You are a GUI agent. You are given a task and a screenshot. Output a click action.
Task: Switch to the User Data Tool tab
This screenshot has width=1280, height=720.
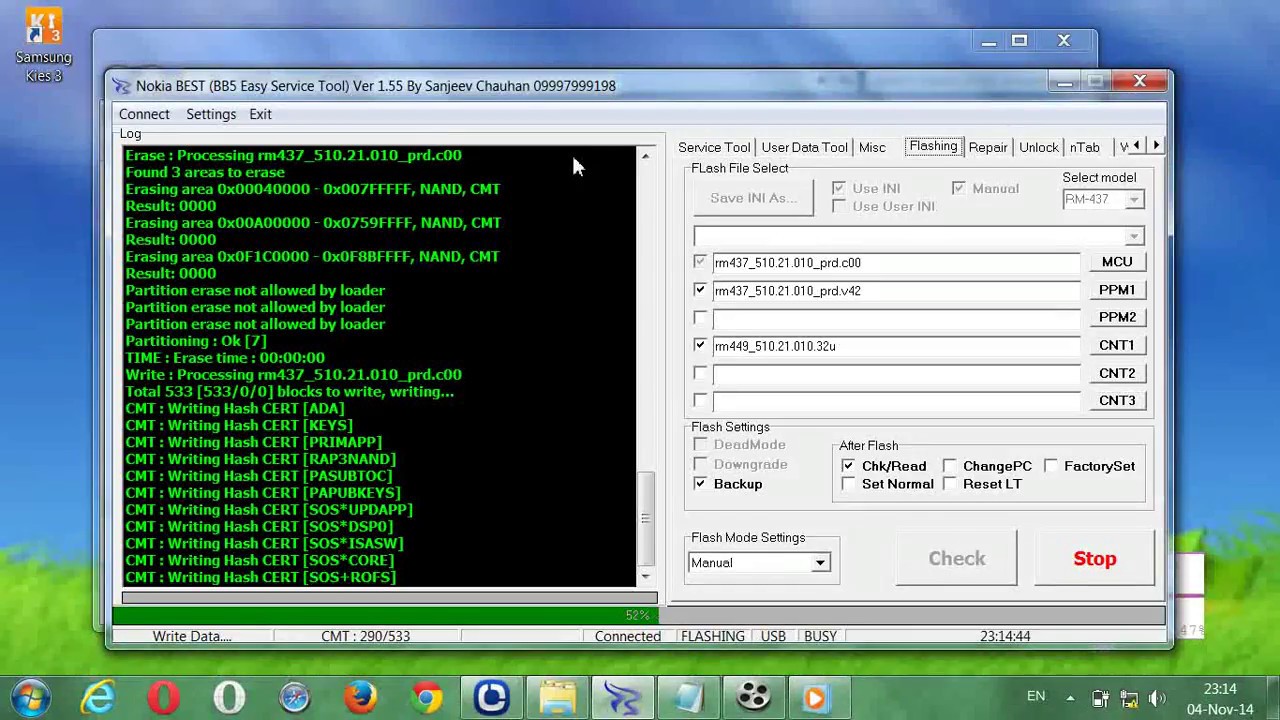tap(805, 147)
